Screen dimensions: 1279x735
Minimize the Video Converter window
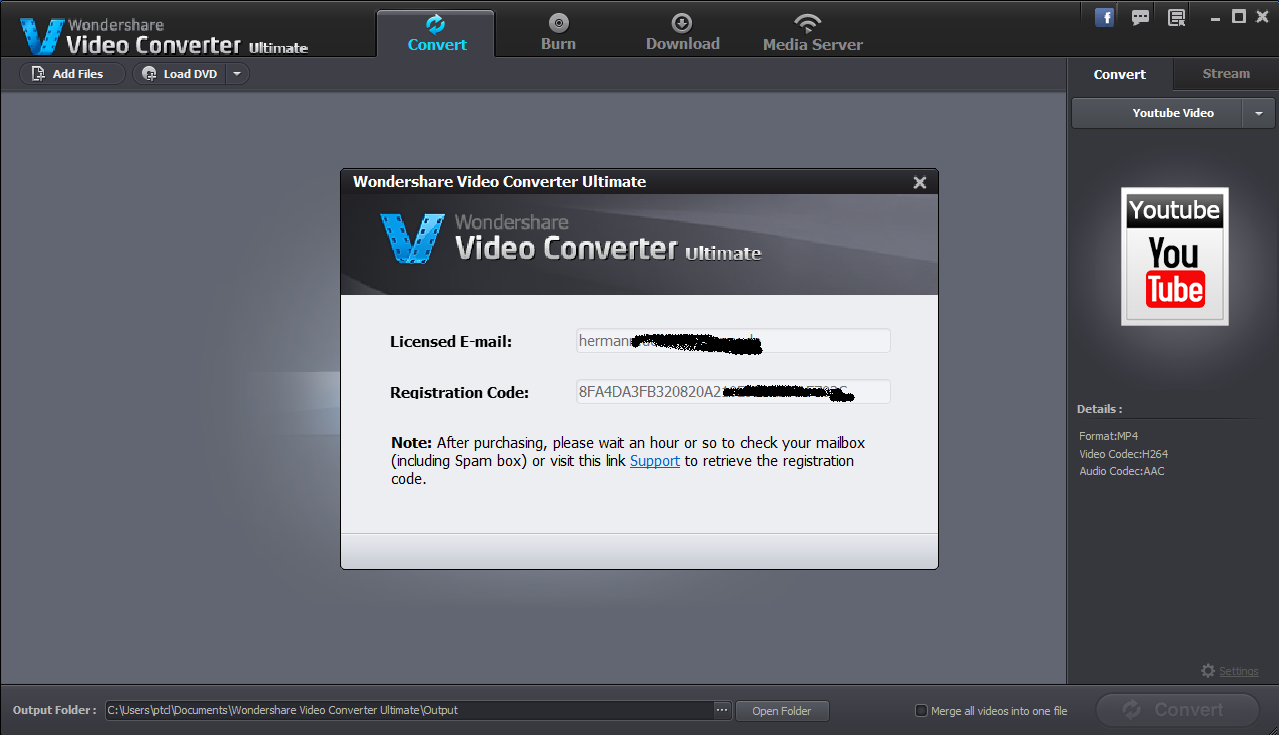click(1215, 17)
